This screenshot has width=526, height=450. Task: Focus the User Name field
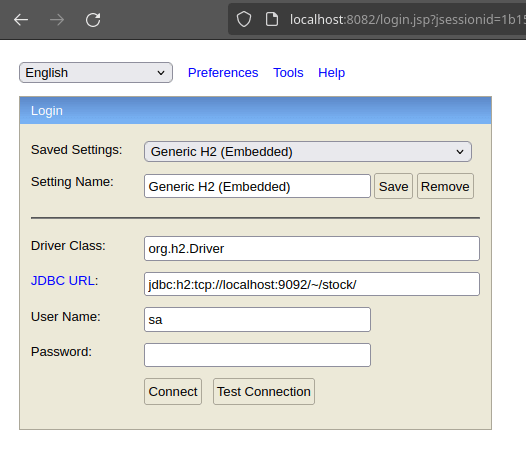257,319
